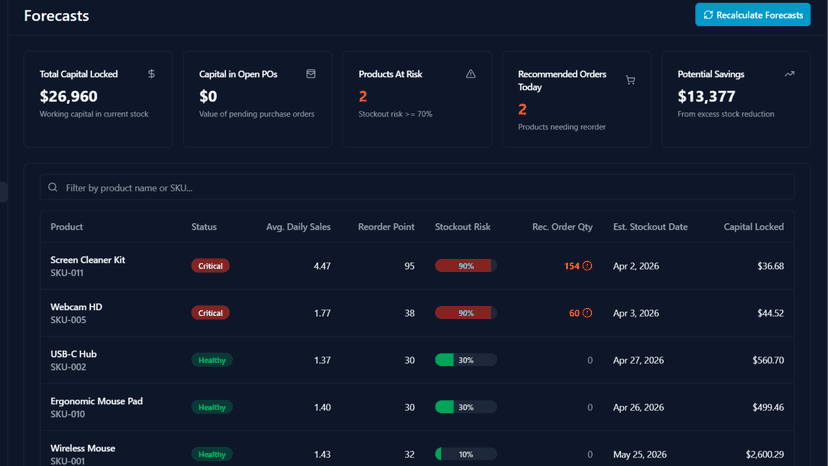This screenshot has height=466, width=828.
Task: Click the search magnifier icon in filter box
Action: pyautogui.click(x=53, y=188)
